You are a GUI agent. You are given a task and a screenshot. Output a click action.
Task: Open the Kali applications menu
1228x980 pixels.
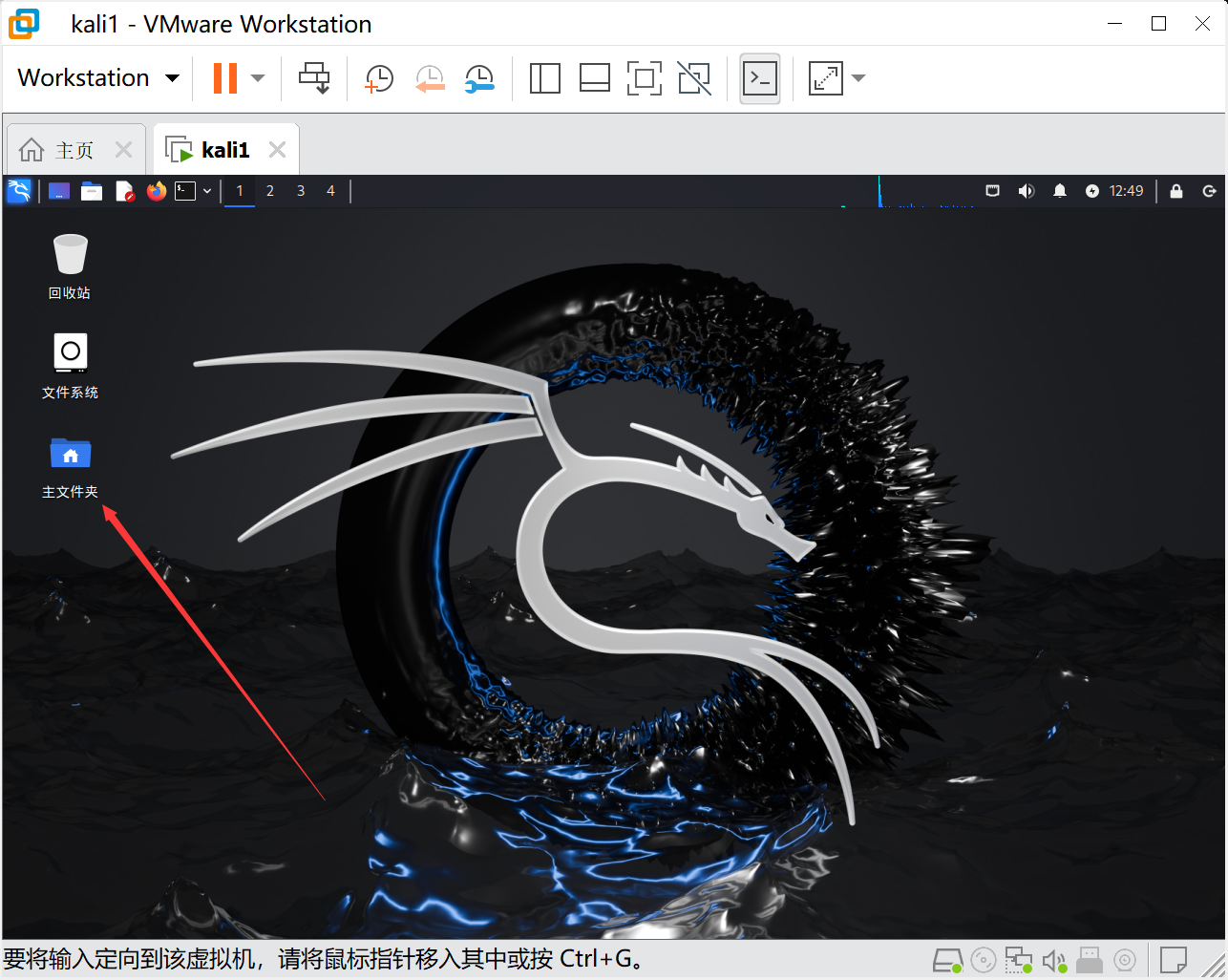[19, 191]
